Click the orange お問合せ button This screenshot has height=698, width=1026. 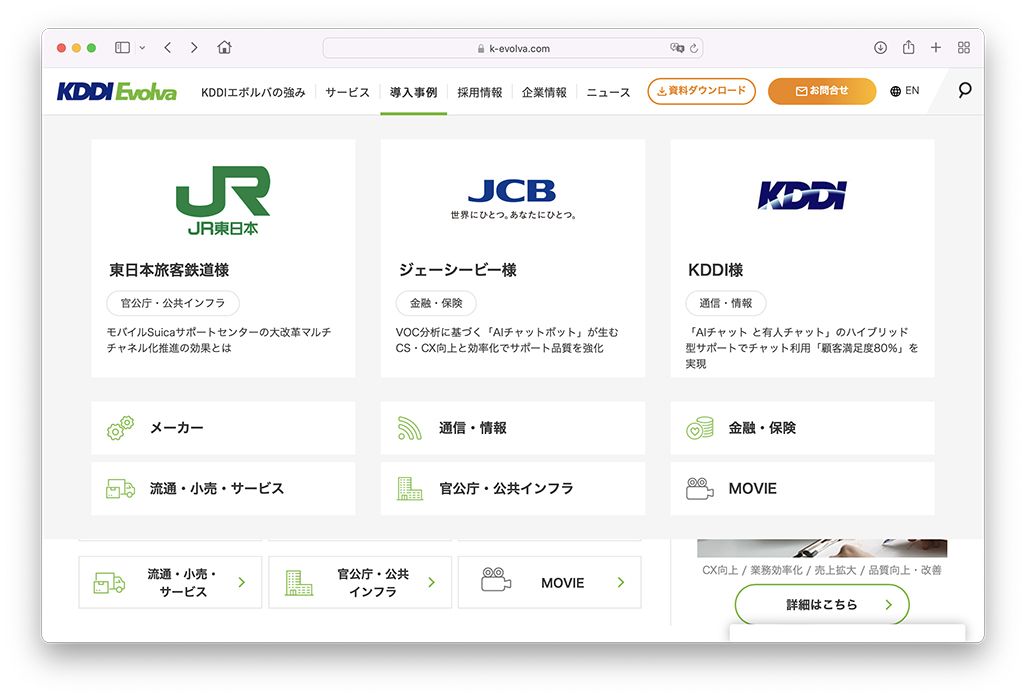(x=822, y=91)
